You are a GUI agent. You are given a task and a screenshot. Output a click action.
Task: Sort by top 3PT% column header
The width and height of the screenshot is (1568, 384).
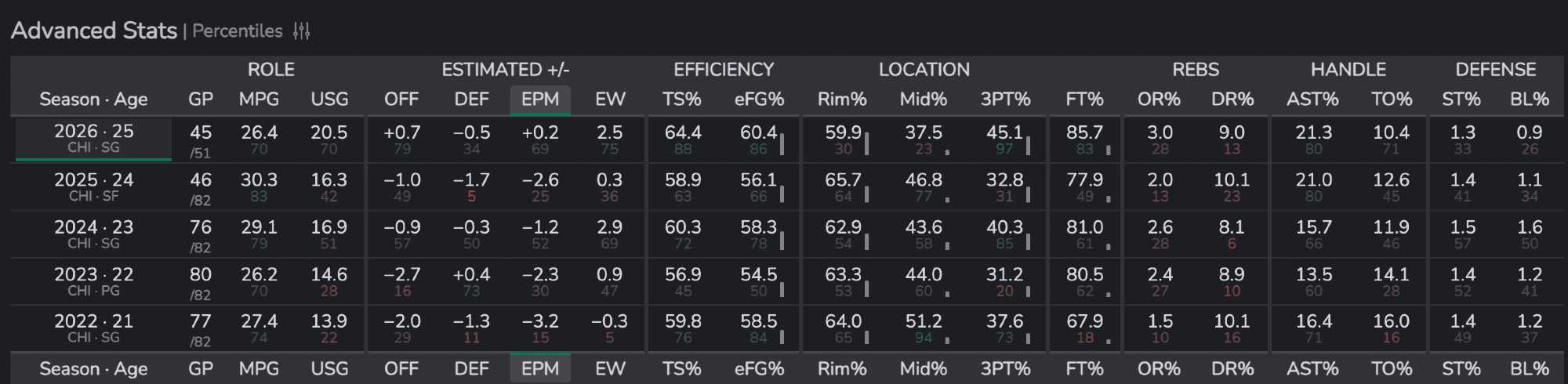1005,100
